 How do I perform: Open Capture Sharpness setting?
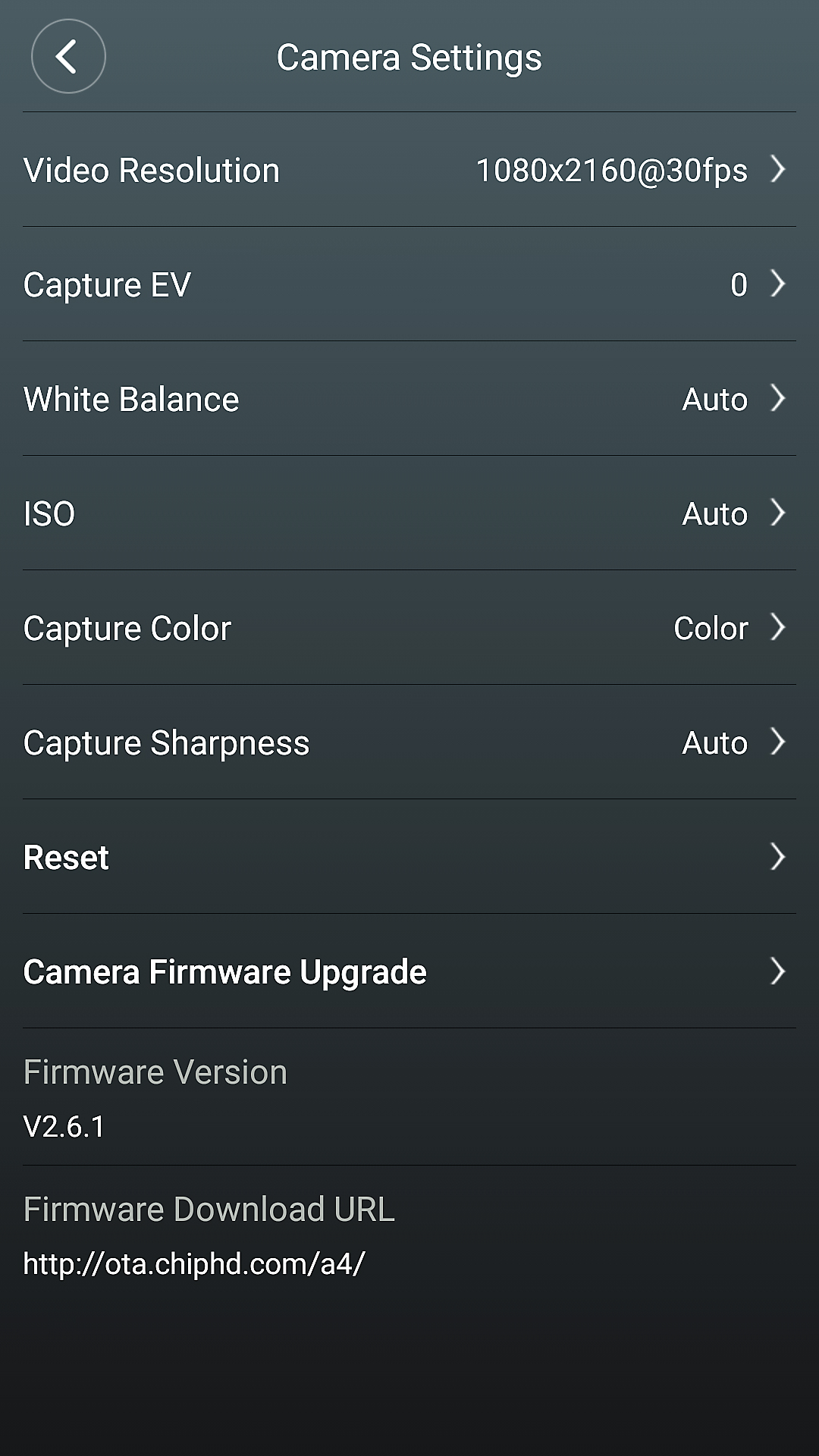point(166,743)
